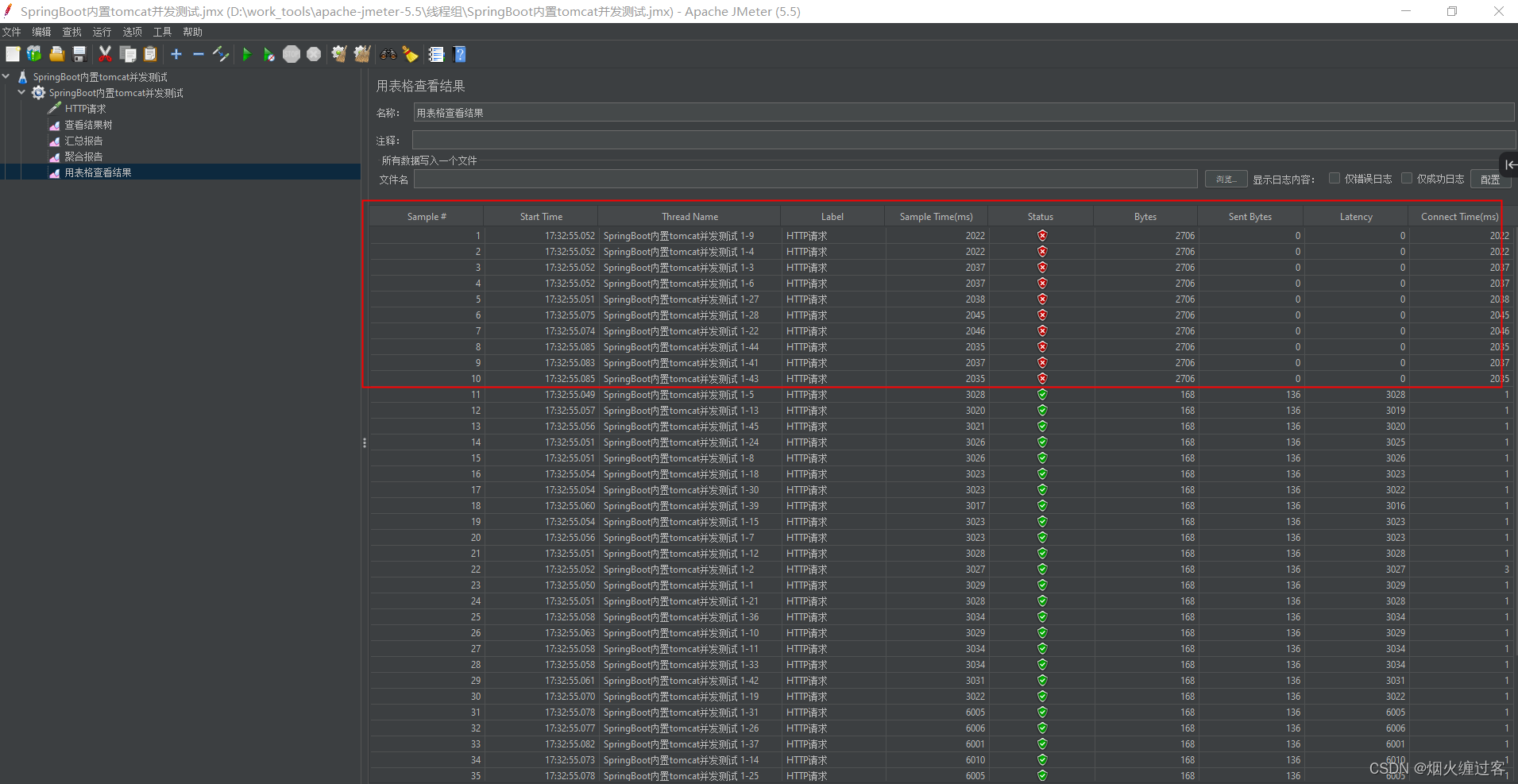The width and height of the screenshot is (1518, 784).
Task: Select 汇总报告 in the tree
Action: (x=83, y=141)
